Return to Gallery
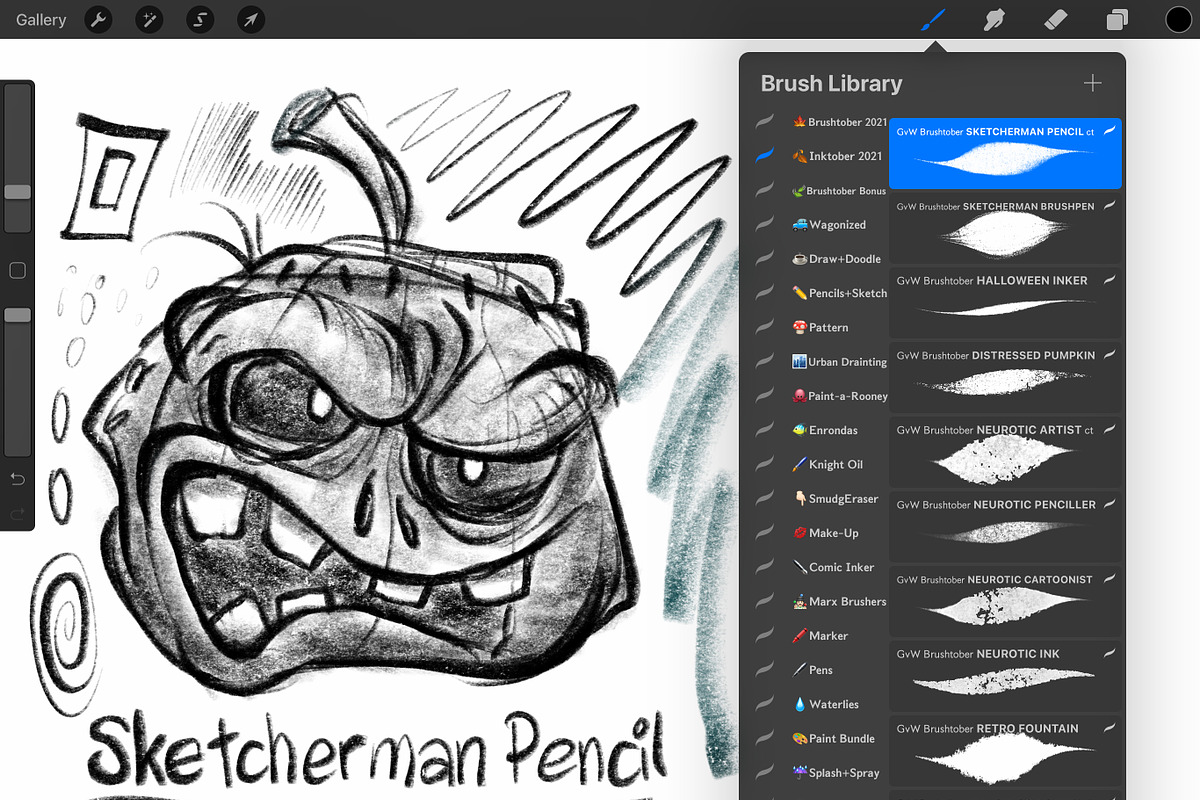 (x=41, y=19)
